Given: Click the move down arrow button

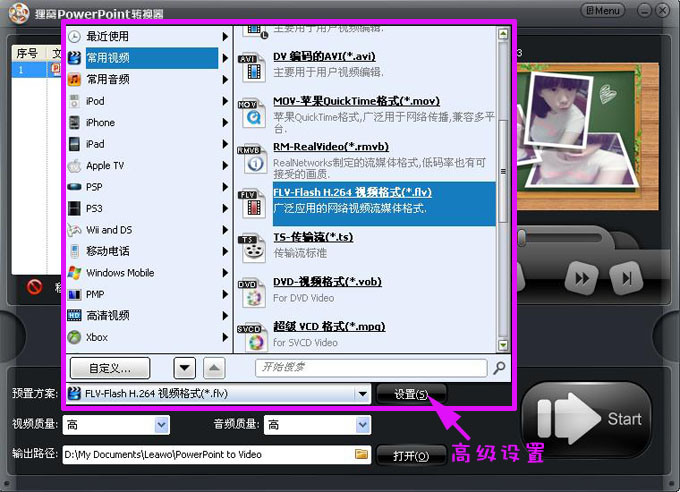Looking at the screenshot, I should [184, 368].
